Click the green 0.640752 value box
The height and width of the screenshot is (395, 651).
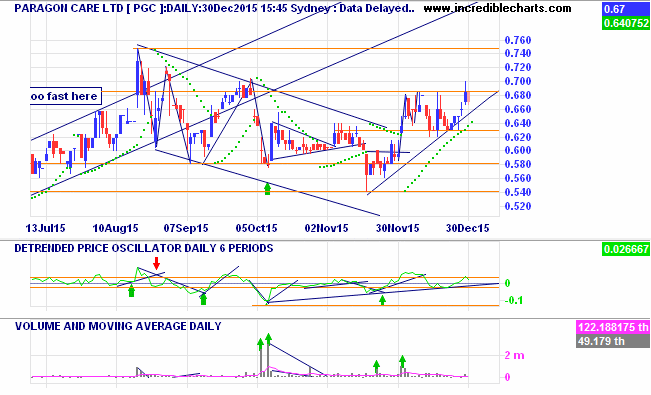coord(625,23)
